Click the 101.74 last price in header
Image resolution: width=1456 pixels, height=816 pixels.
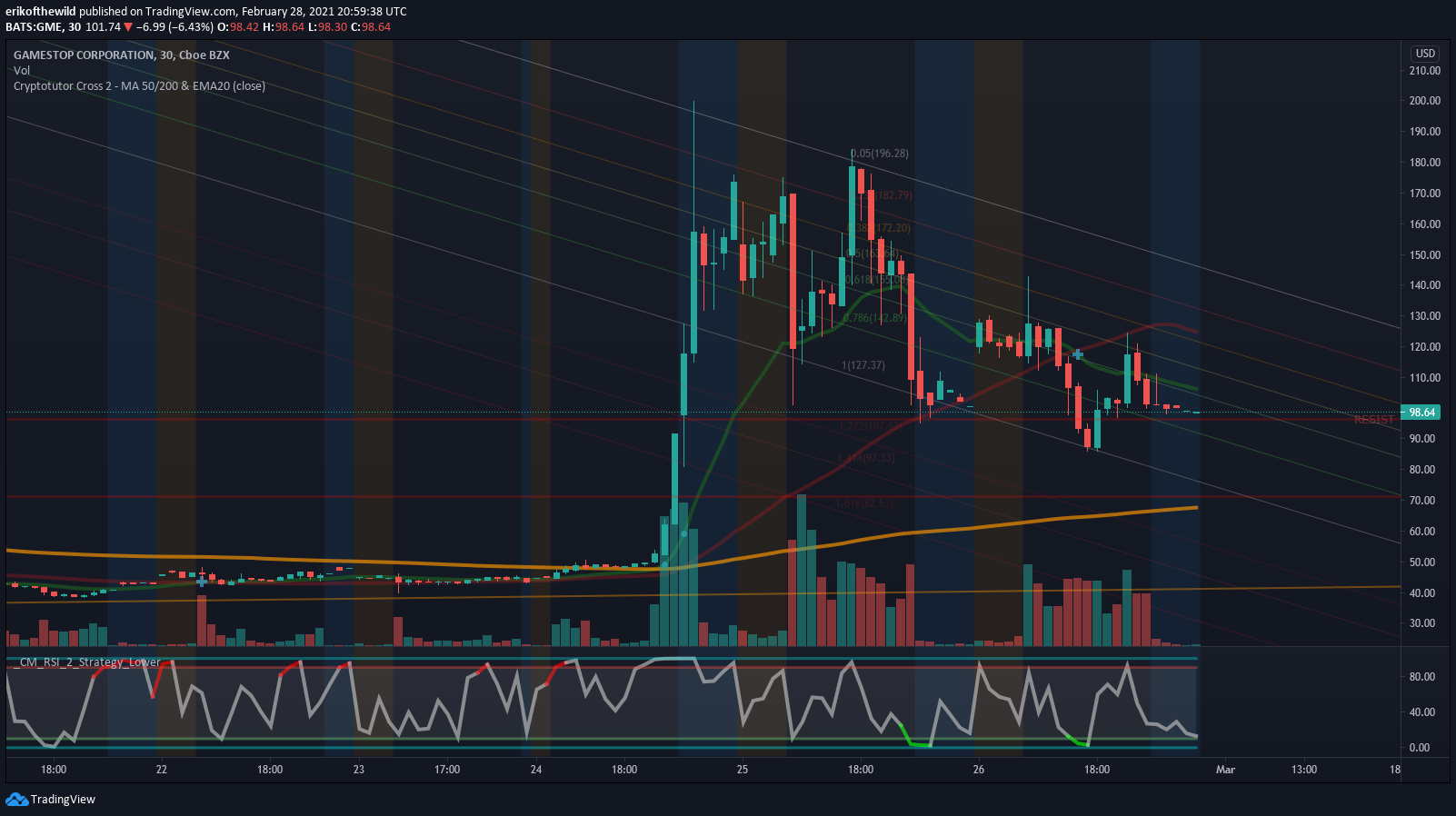pos(103,27)
